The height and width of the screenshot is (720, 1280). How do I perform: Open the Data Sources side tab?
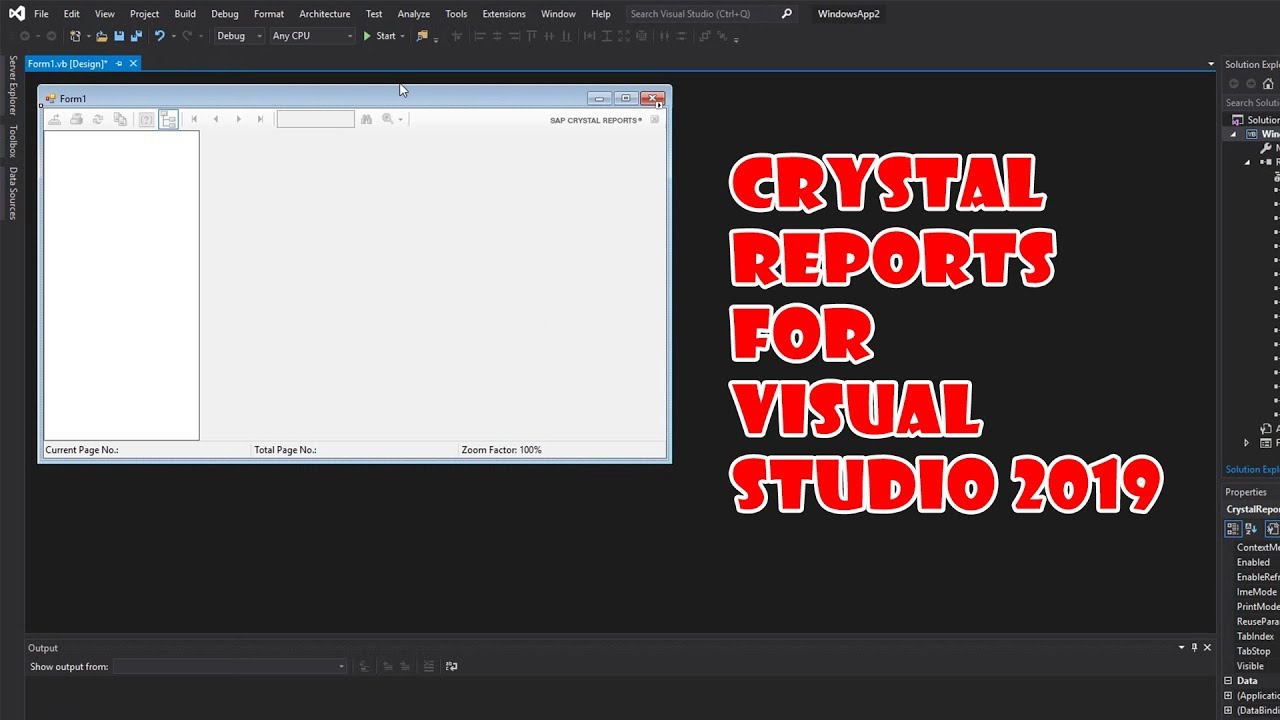(13, 193)
